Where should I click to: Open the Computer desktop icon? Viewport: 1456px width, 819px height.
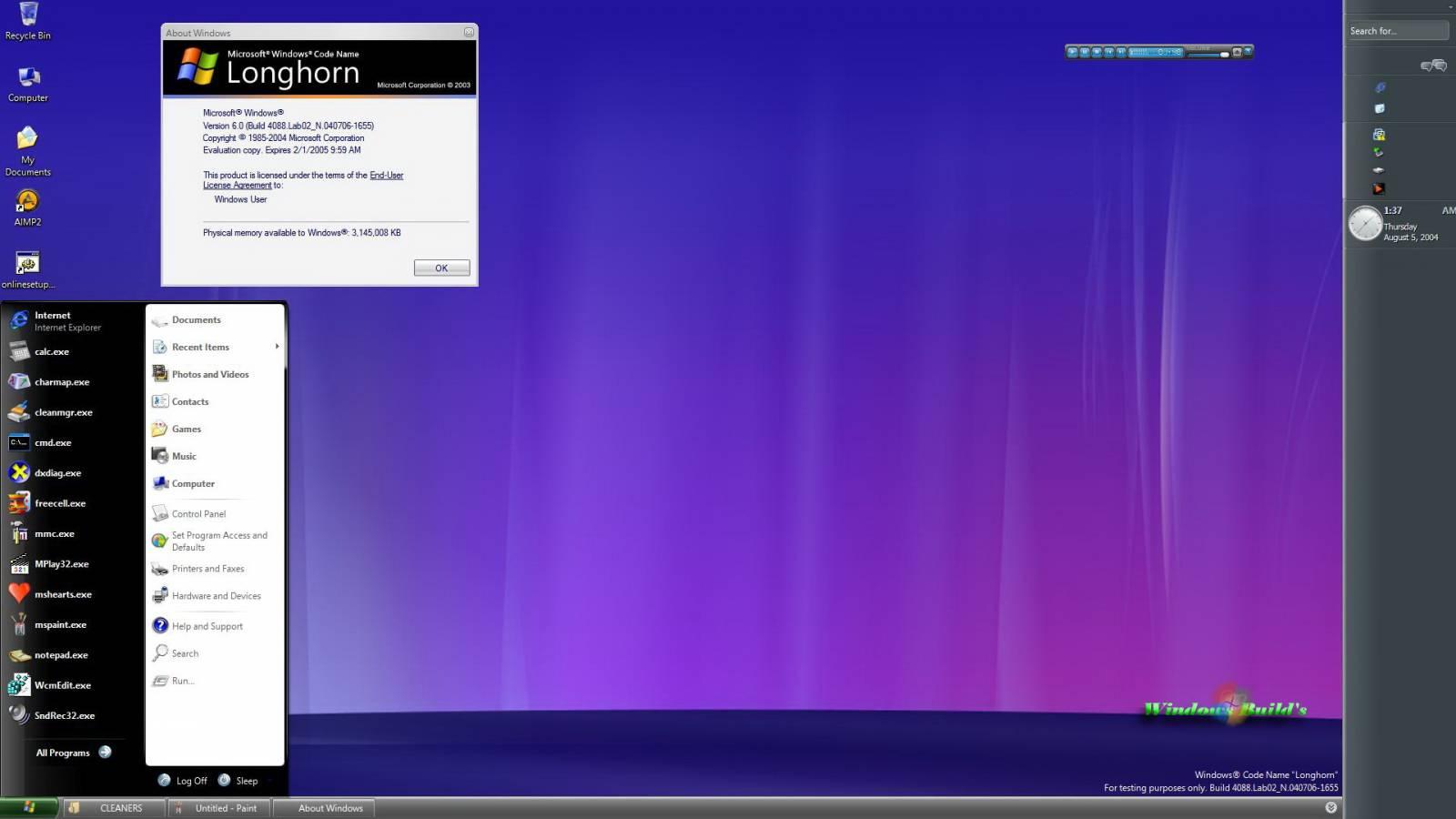[x=27, y=85]
